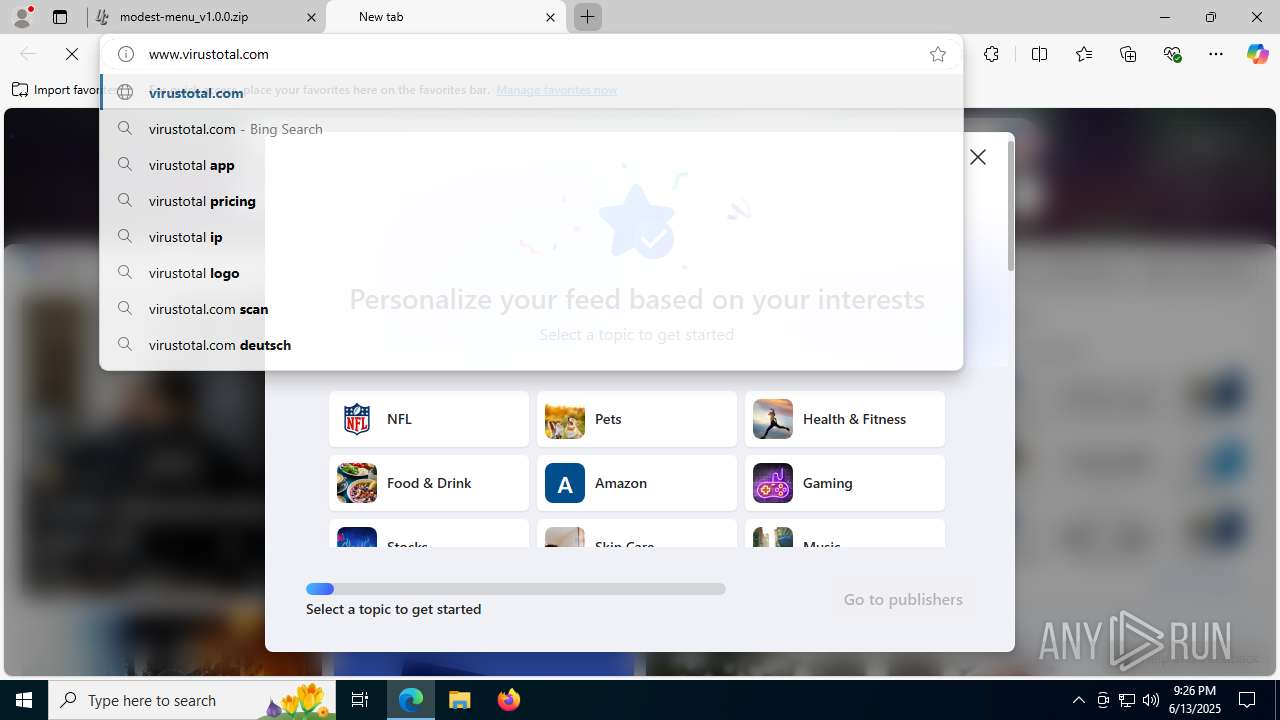1280x720 pixels.
Task: Select the virustotal logo suggestion
Action: (x=532, y=273)
